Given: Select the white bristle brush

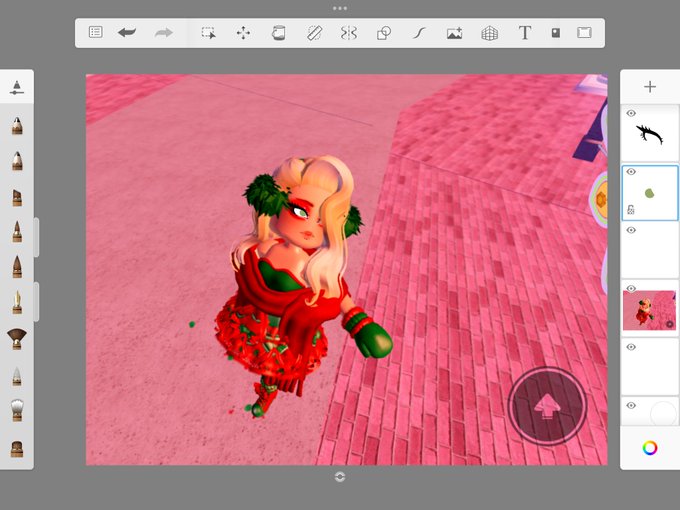Looking at the screenshot, I should [x=17, y=410].
